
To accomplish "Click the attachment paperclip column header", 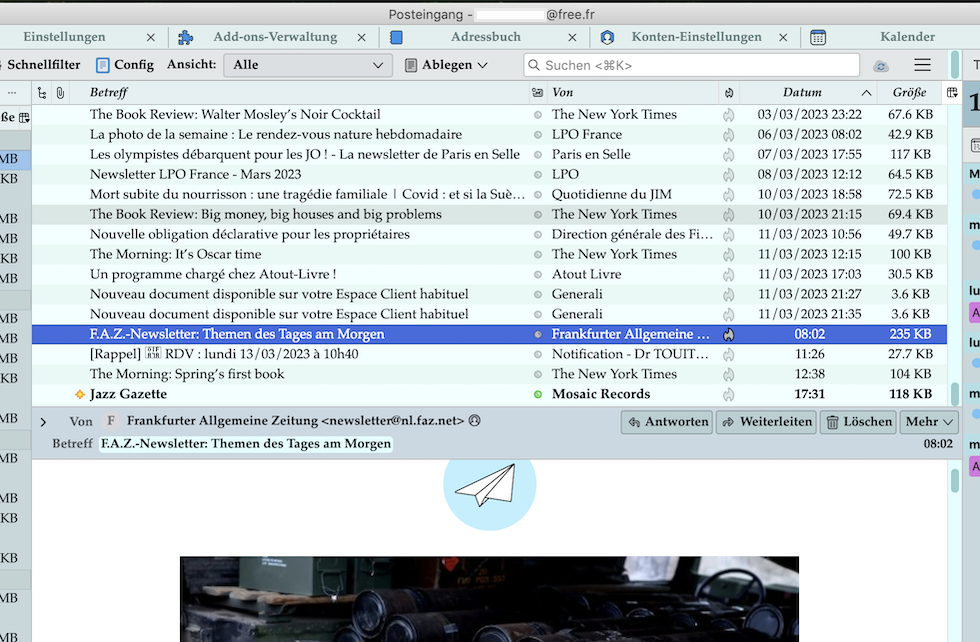I will tap(60, 93).
